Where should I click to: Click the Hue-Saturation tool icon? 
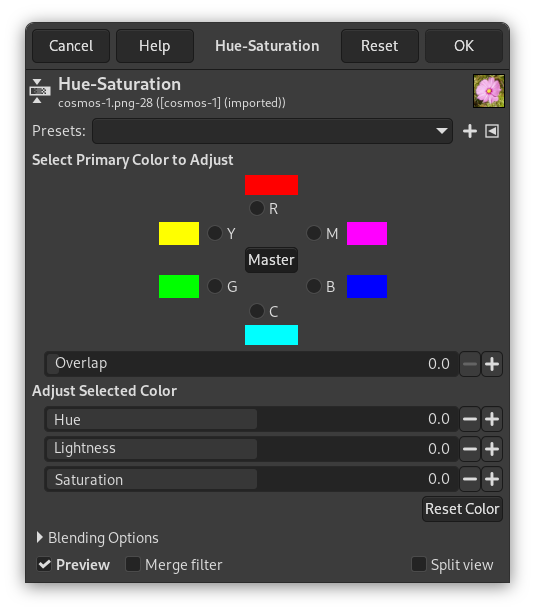[x=40, y=91]
